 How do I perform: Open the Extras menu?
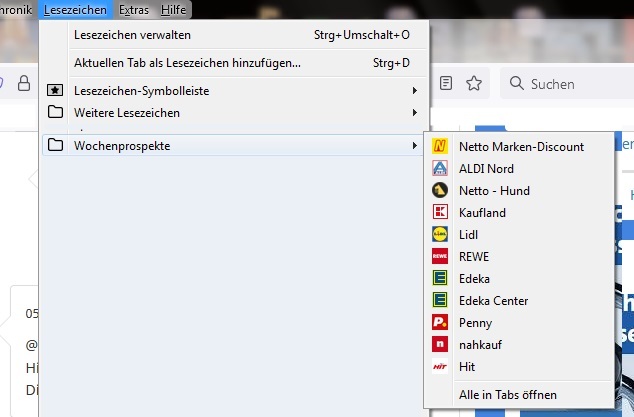(x=134, y=10)
